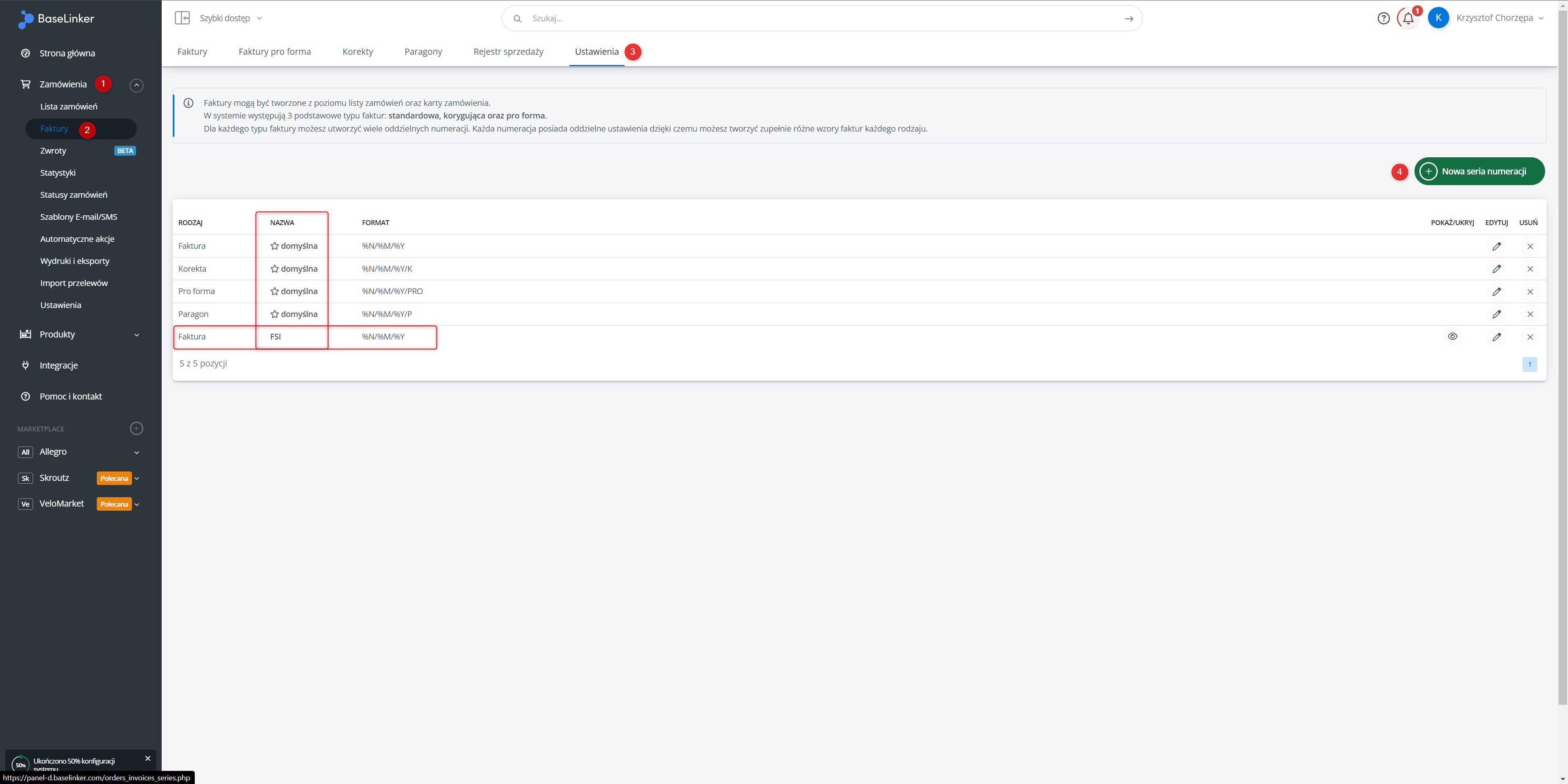Click the %N/%M/%Y/PRO format text
Image resolution: width=1568 pixels, height=784 pixels.
coord(392,291)
